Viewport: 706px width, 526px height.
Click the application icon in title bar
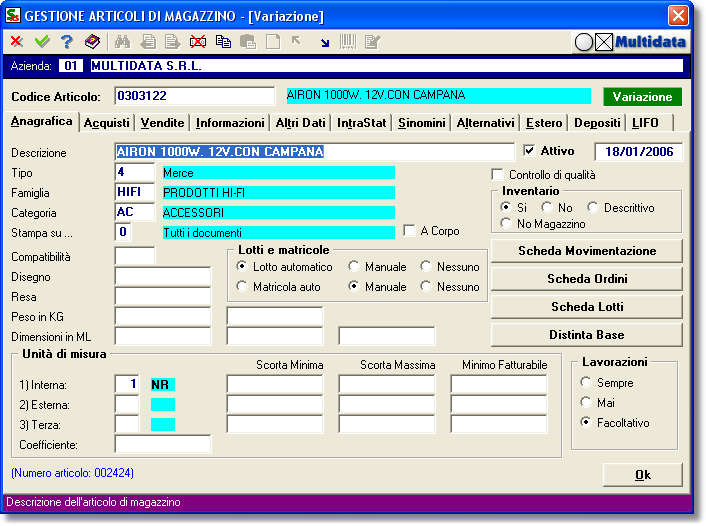[x=13, y=15]
